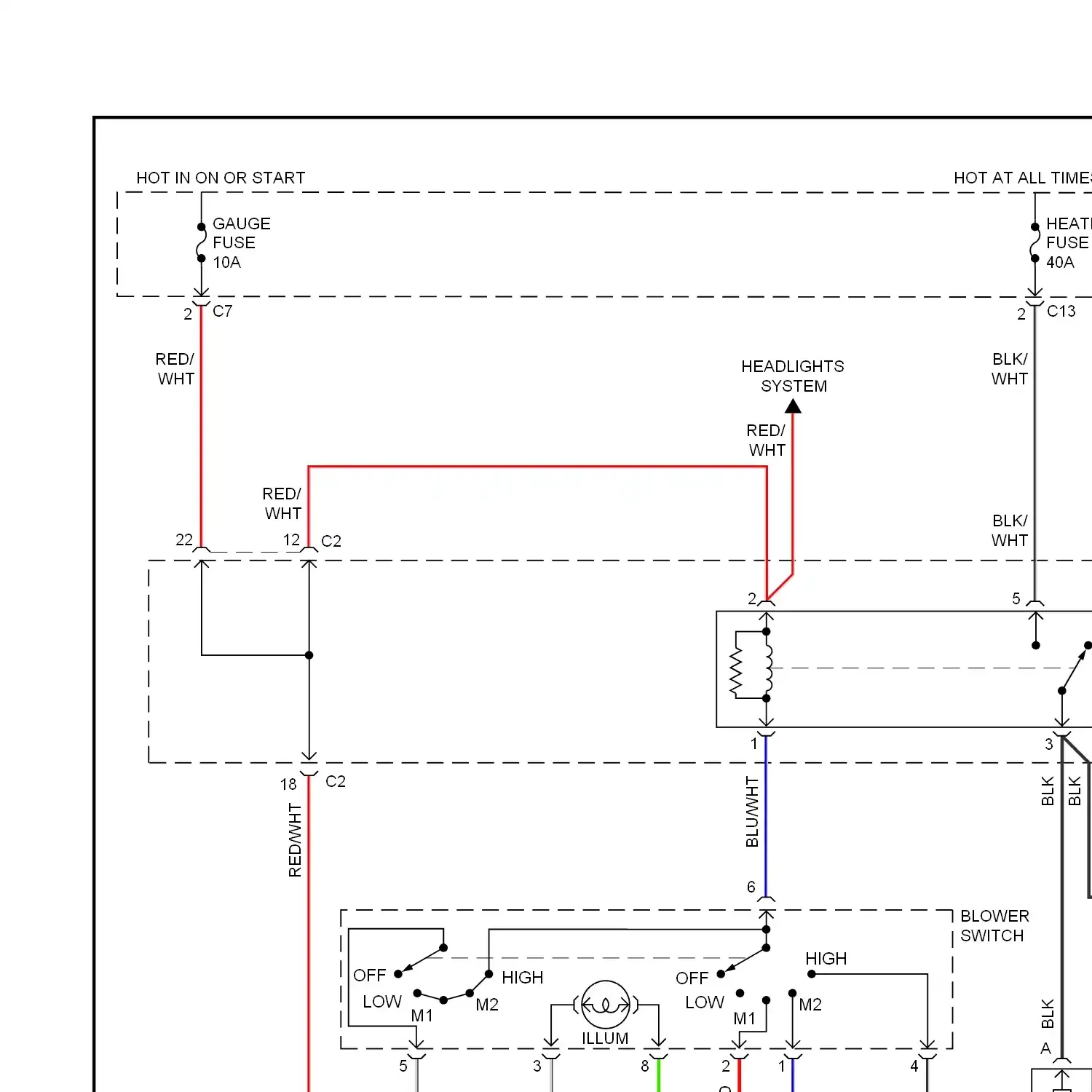Viewport: 1092px width, 1092px height.
Task: Click connector label A near the bottom right
Action: (x=1046, y=1048)
